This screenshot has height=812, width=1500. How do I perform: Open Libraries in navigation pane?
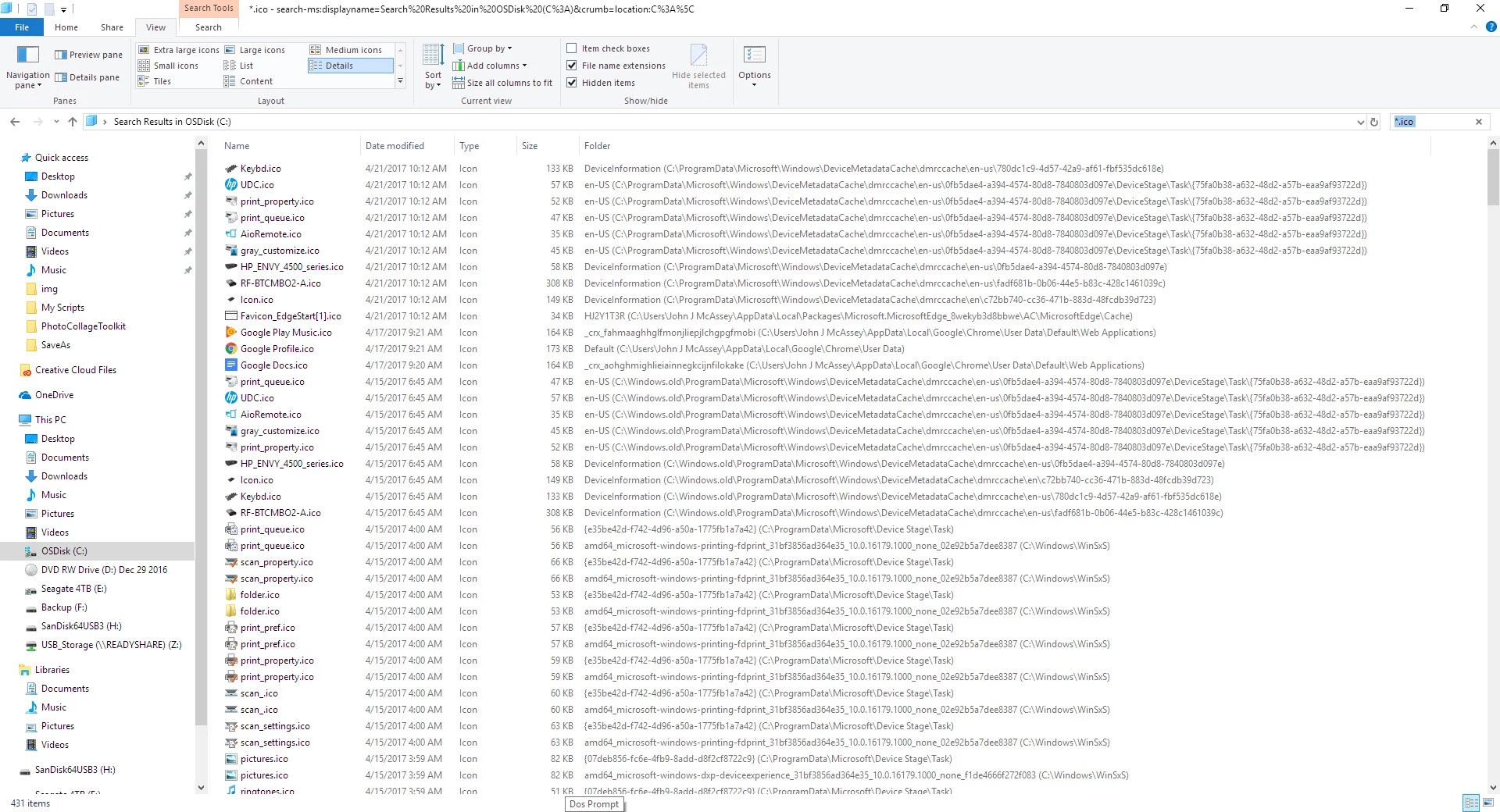(52, 670)
